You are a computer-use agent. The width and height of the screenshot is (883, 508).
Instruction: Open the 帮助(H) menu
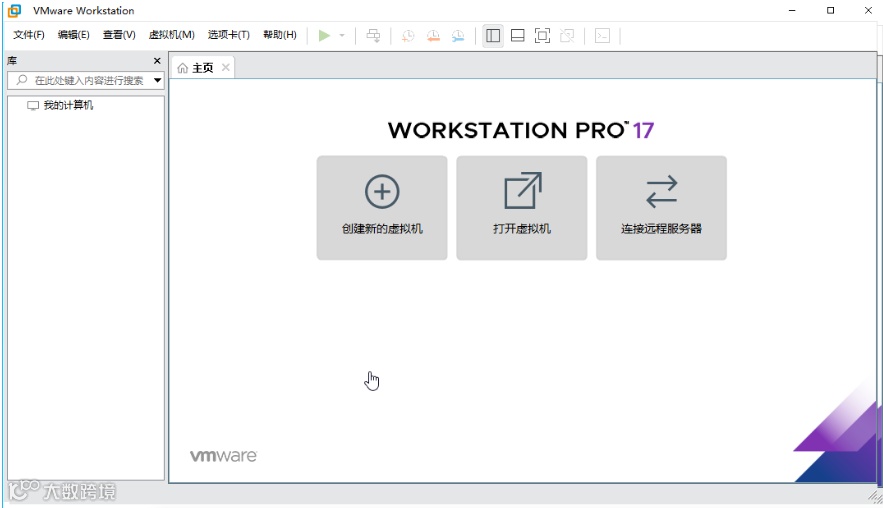[x=280, y=35]
